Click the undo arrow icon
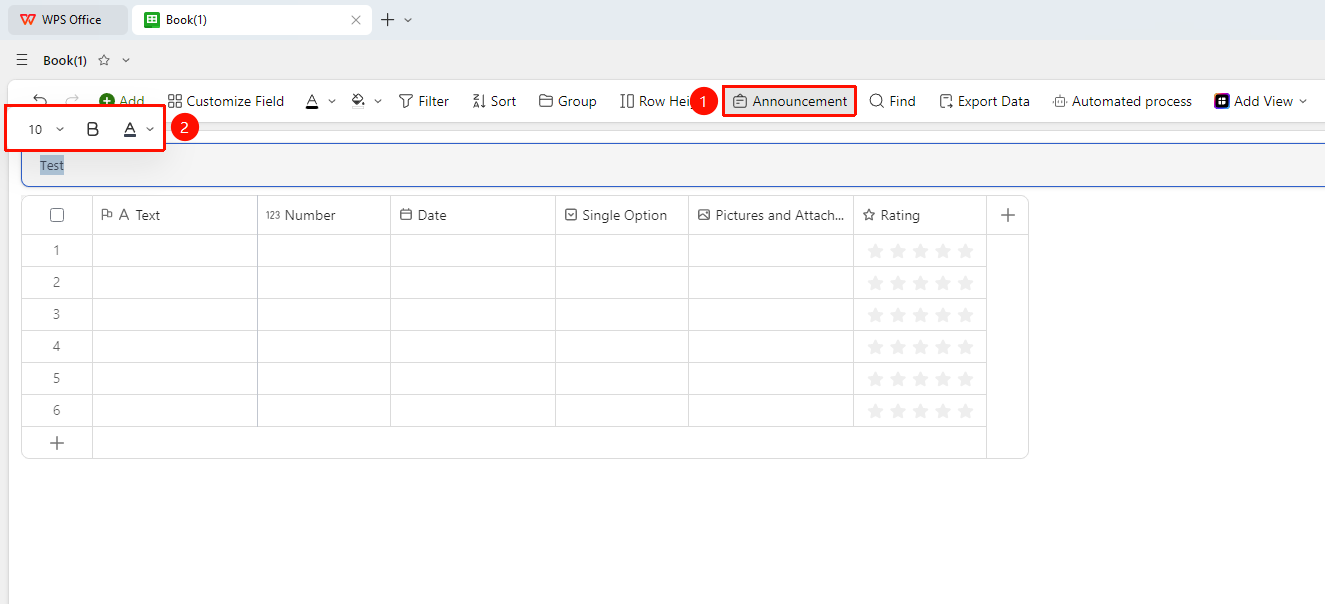The width and height of the screenshot is (1325, 604). pyautogui.click(x=40, y=99)
